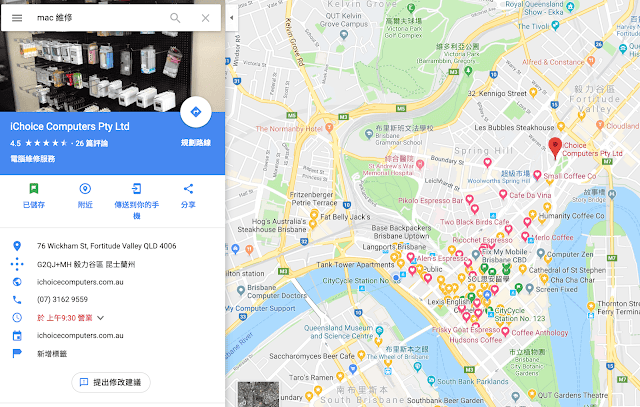This screenshot has height=407, width=640.
Task: Click the plus code dots icon
Action: (17, 264)
